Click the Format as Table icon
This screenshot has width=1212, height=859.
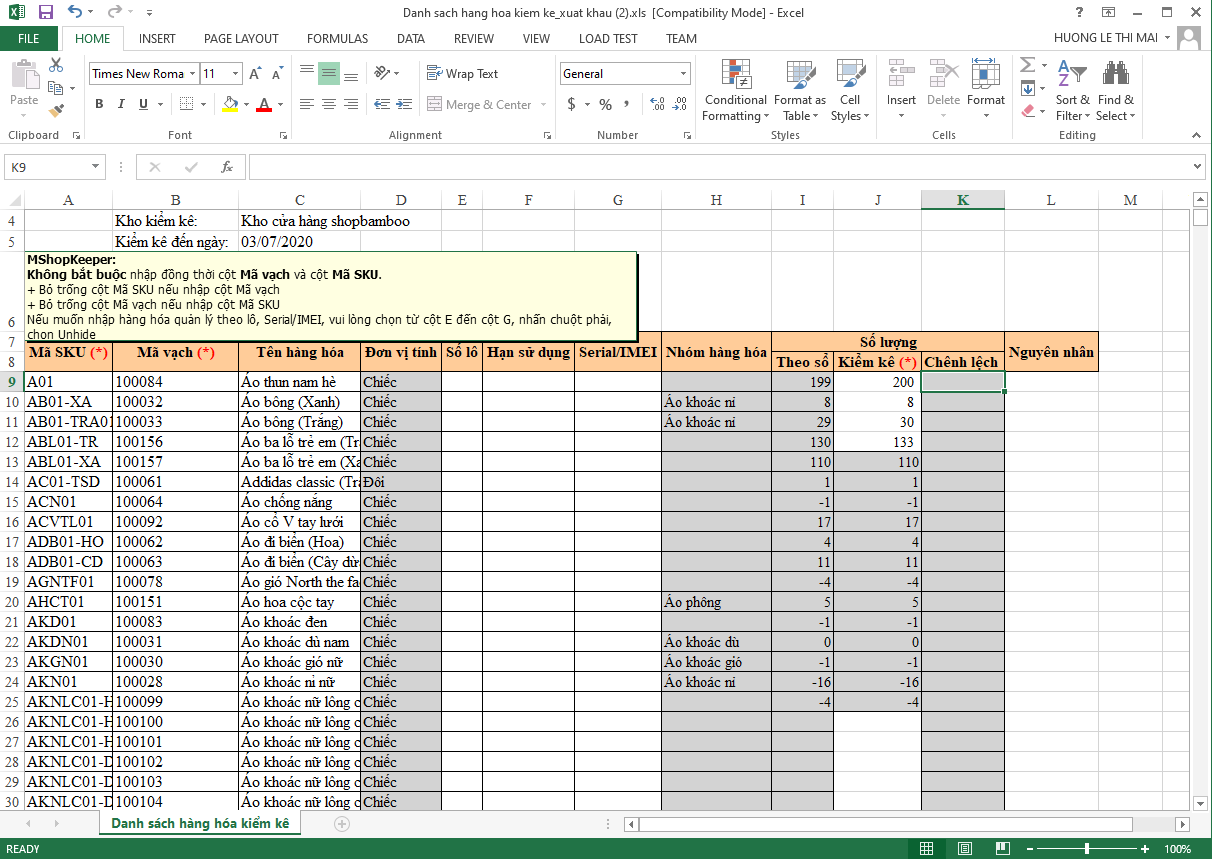pyautogui.click(x=800, y=90)
